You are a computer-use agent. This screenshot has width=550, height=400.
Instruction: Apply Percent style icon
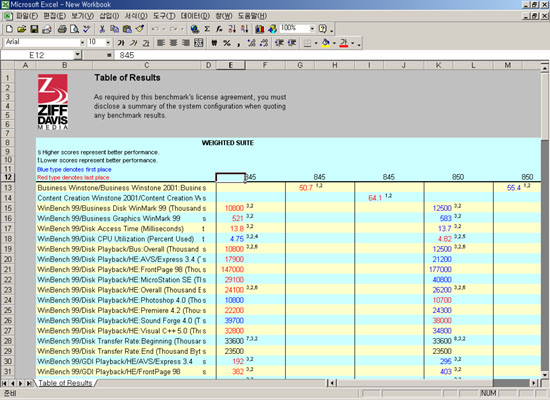pos(227,43)
